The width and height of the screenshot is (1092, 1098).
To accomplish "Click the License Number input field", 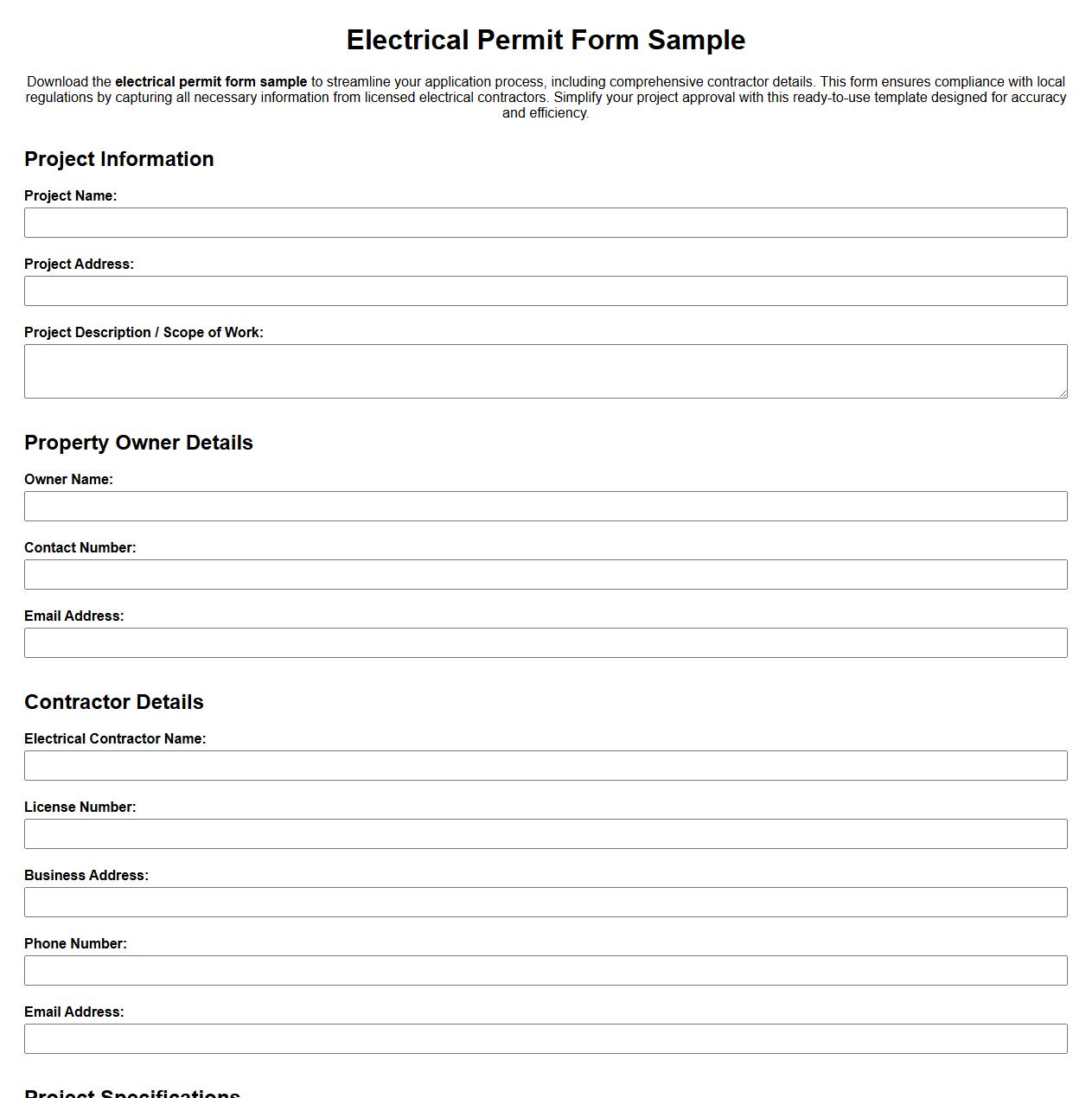I will 545,833.
